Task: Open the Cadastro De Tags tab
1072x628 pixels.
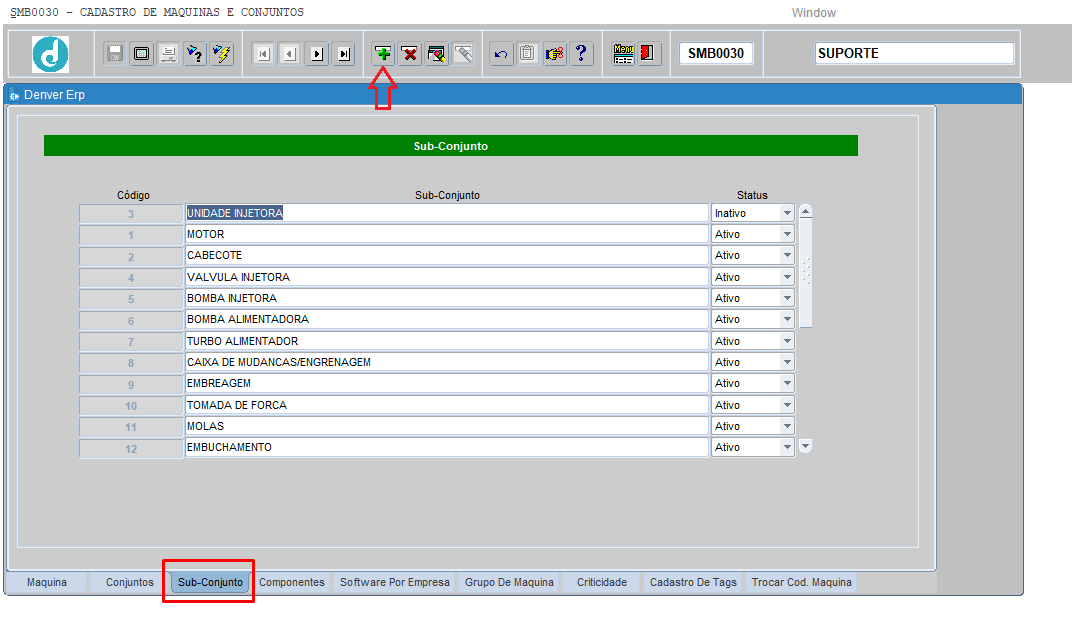Action: [x=693, y=582]
